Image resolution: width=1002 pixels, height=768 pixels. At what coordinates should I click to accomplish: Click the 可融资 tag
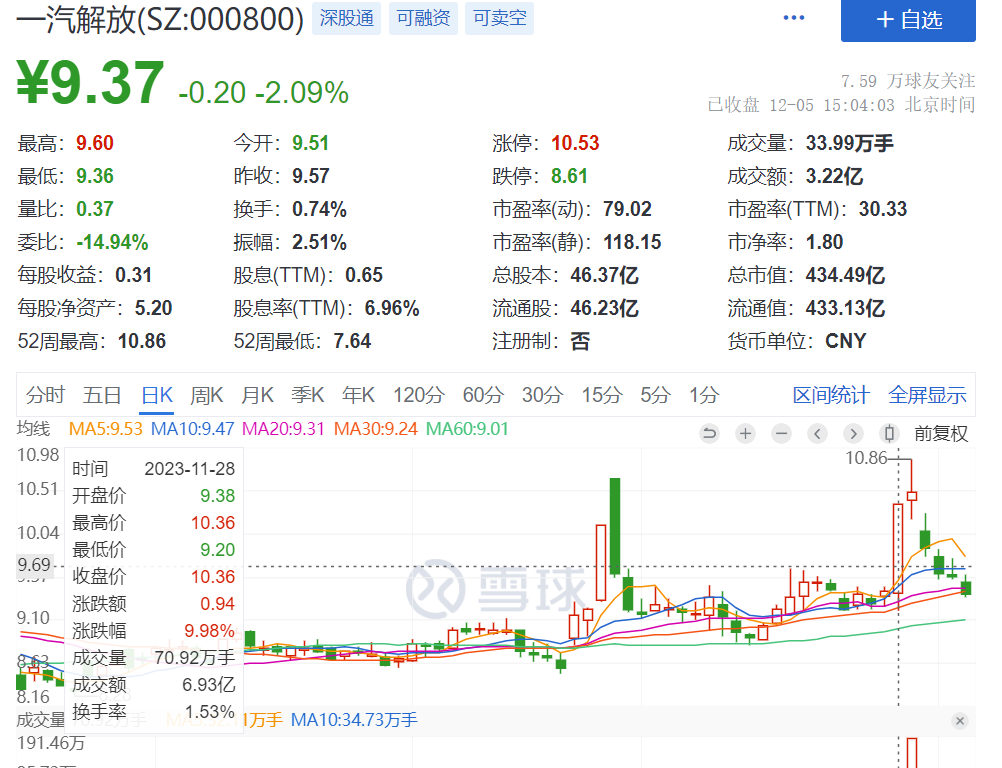pos(423,18)
